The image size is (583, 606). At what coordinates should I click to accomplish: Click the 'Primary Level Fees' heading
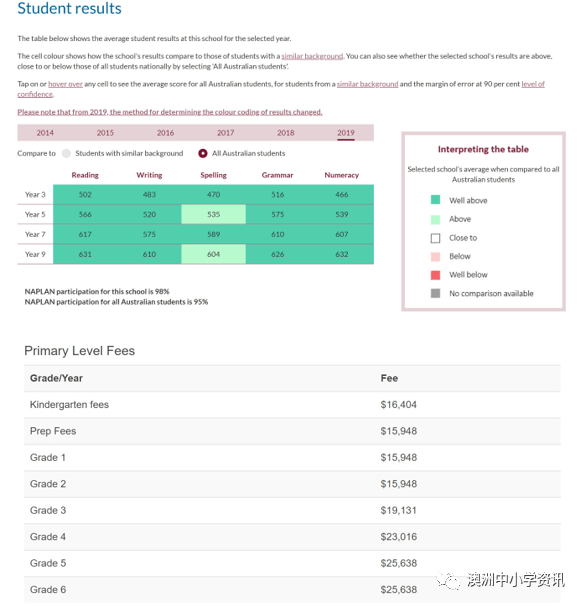click(x=80, y=351)
